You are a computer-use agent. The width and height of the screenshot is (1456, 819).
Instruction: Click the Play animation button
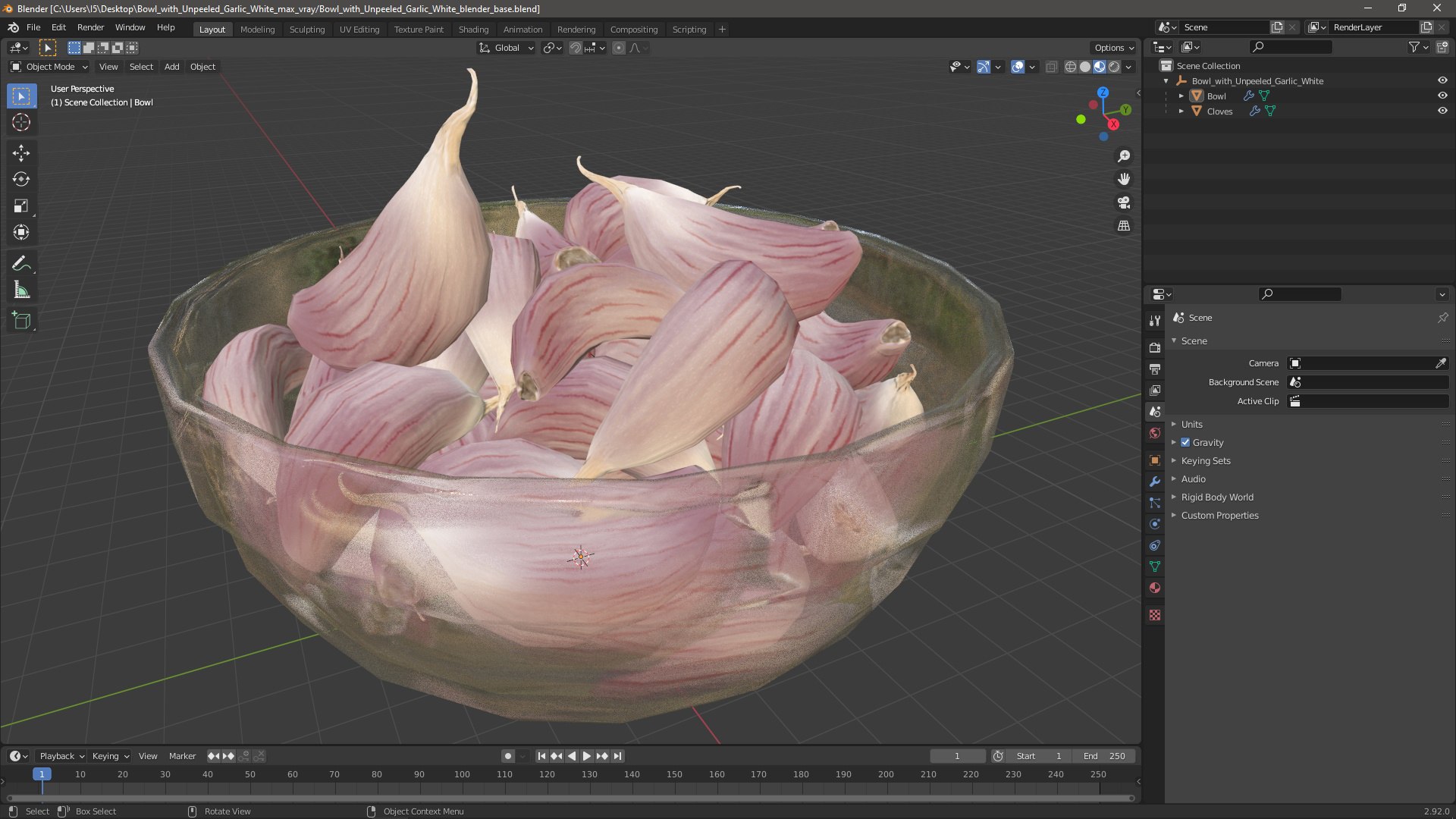586,756
